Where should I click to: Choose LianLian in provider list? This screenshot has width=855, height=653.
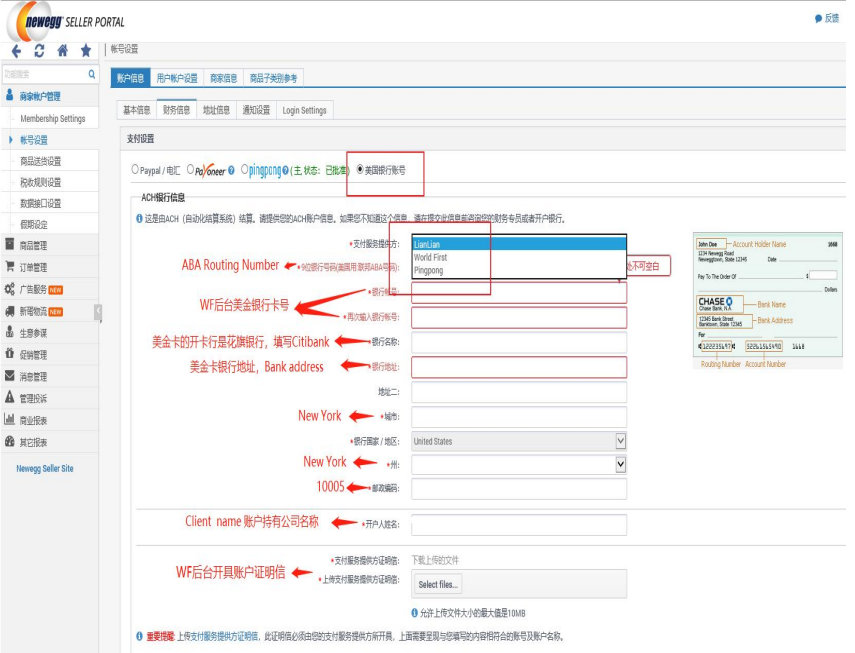(519, 244)
